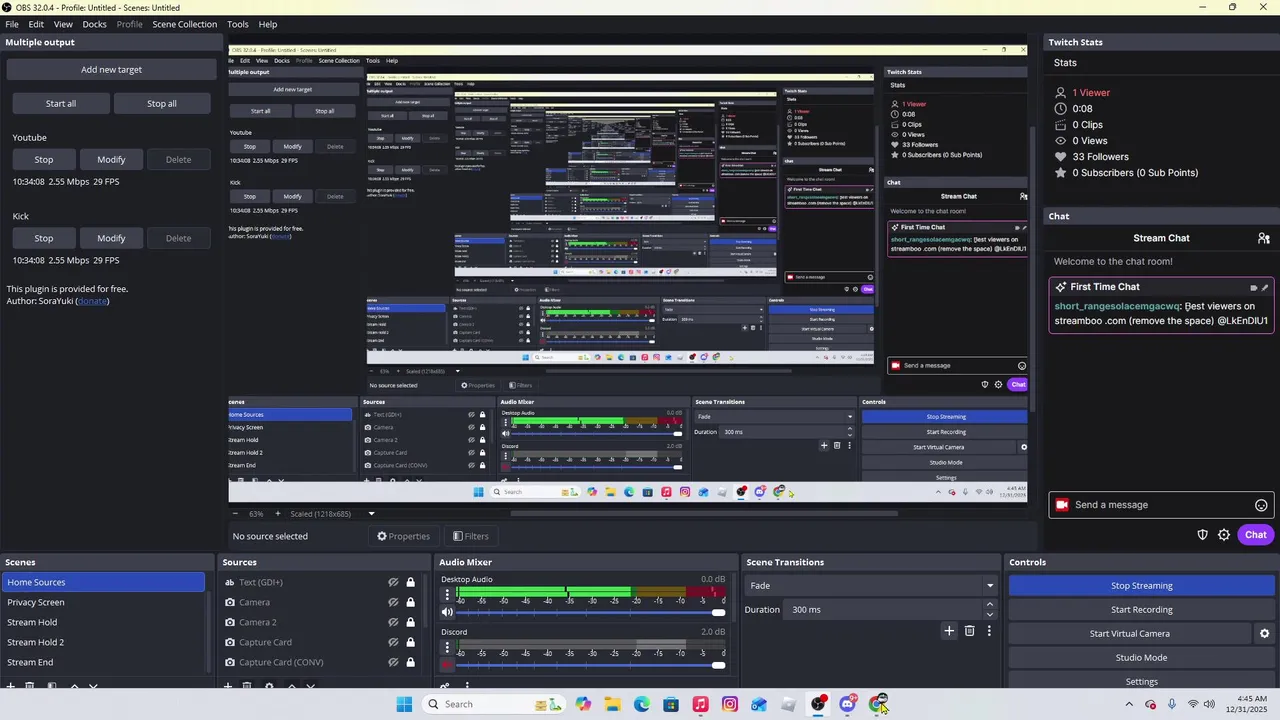Open chat settings gear icon

point(1224,535)
